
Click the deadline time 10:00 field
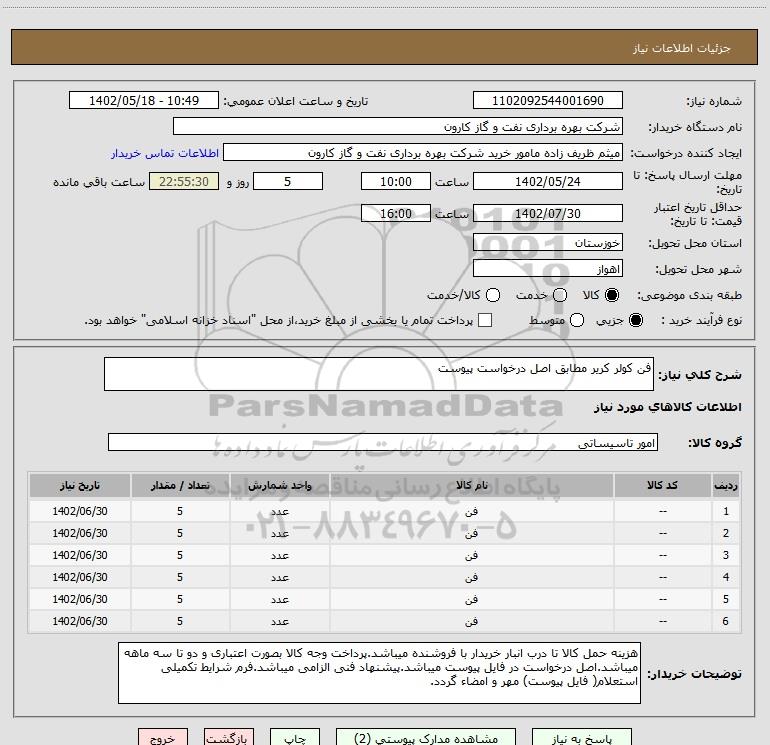[x=396, y=181]
